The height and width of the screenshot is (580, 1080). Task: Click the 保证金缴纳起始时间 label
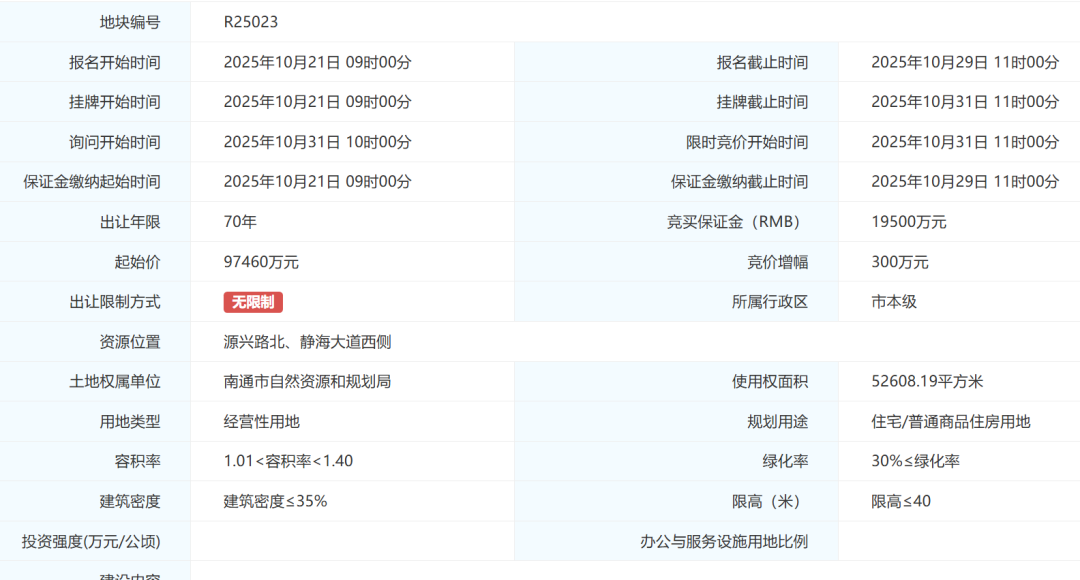tap(92, 182)
